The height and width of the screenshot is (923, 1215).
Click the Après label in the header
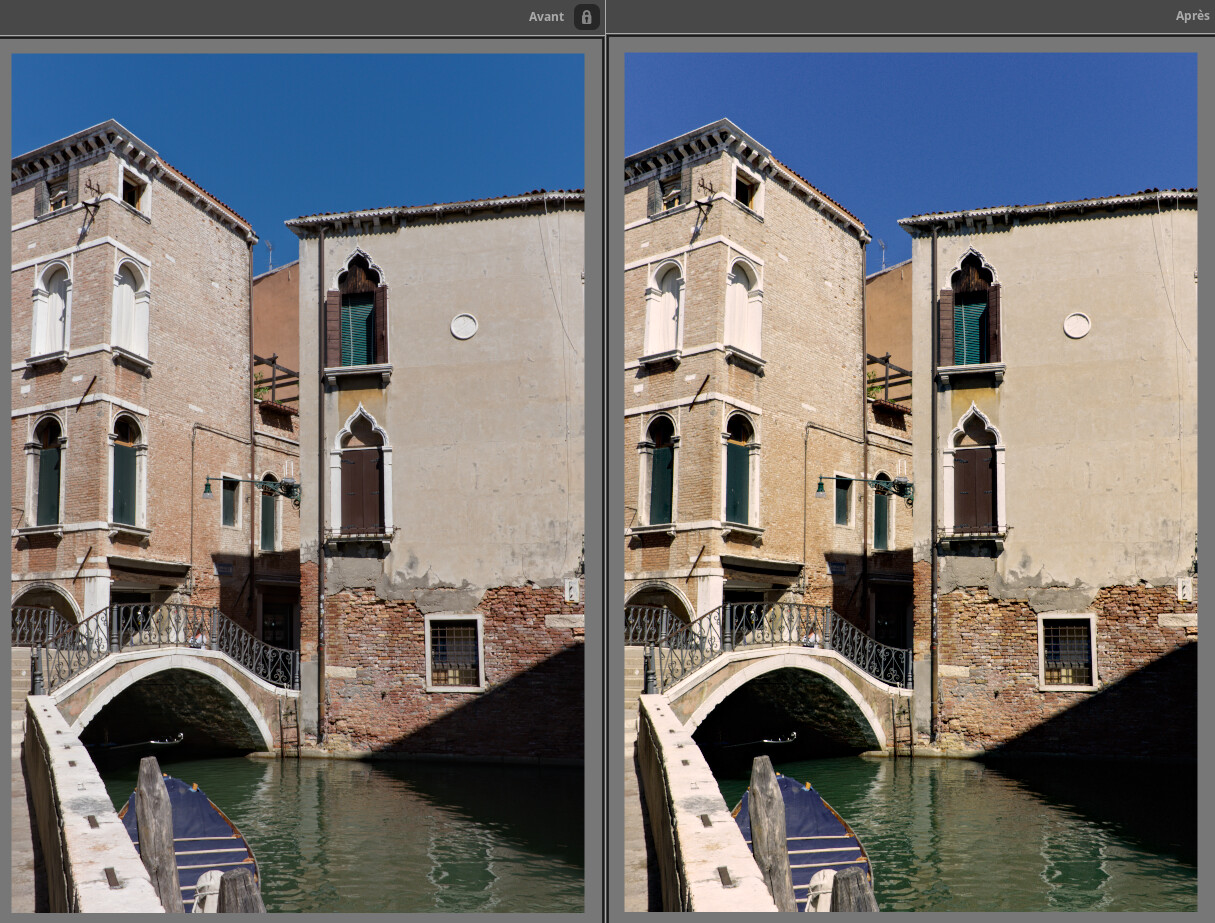(x=1192, y=16)
